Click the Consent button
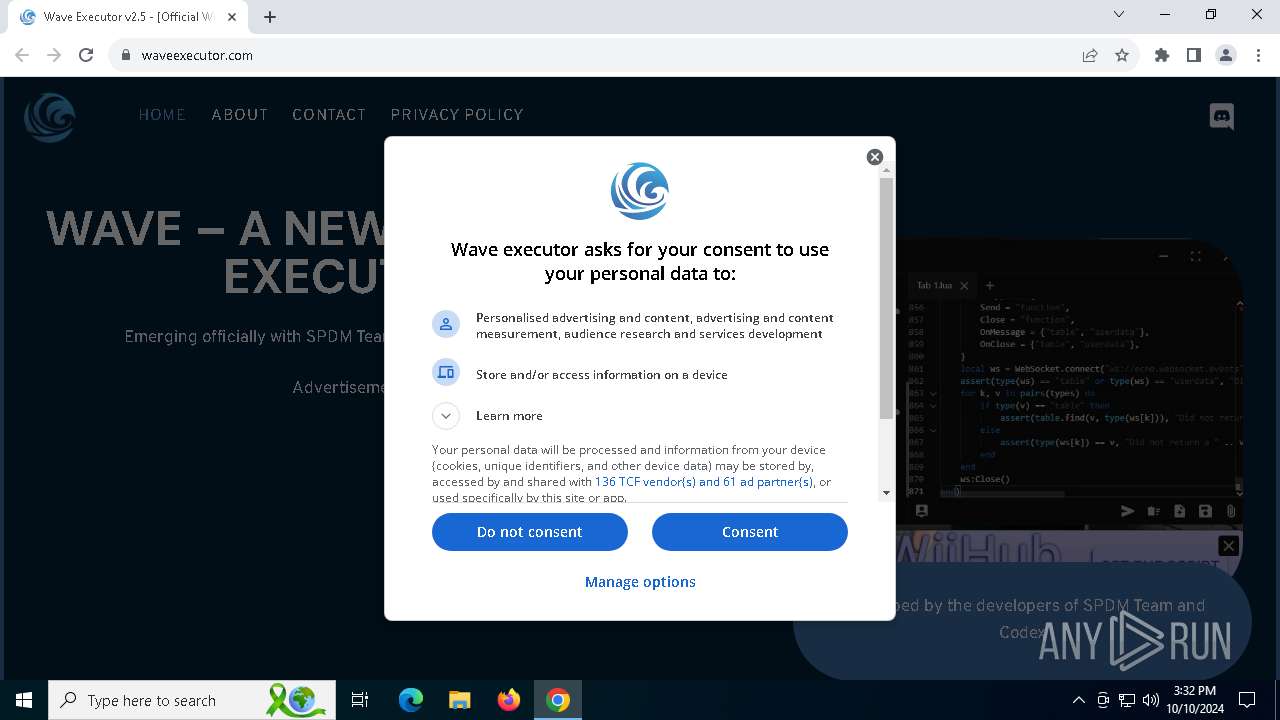1280x720 pixels. pyautogui.click(x=750, y=532)
